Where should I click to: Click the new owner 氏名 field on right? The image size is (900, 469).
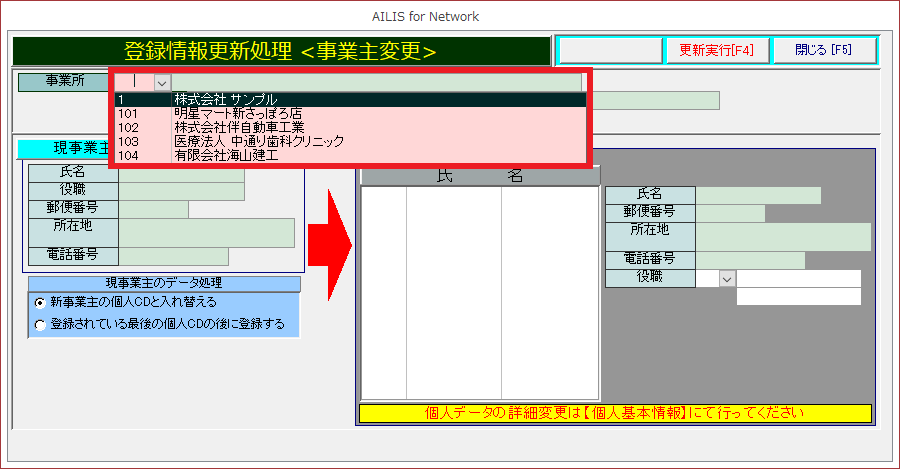click(758, 196)
